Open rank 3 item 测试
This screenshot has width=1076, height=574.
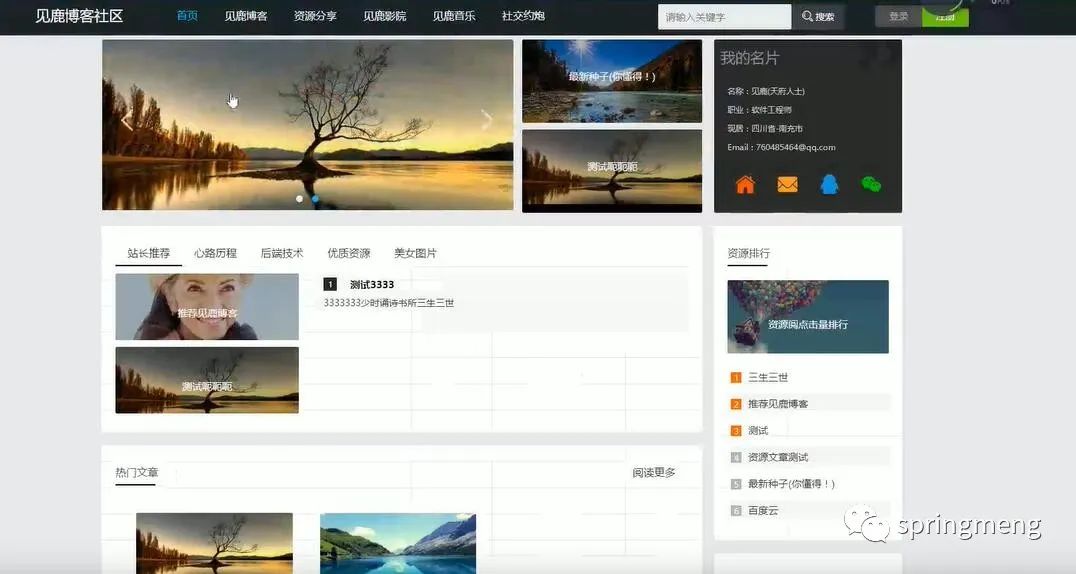758,430
